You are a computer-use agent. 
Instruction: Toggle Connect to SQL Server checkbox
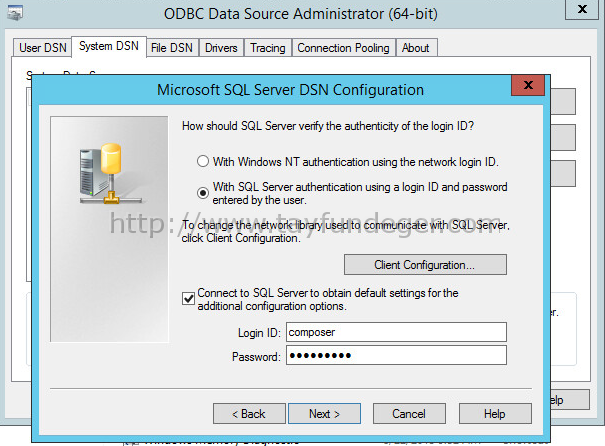pos(188,299)
